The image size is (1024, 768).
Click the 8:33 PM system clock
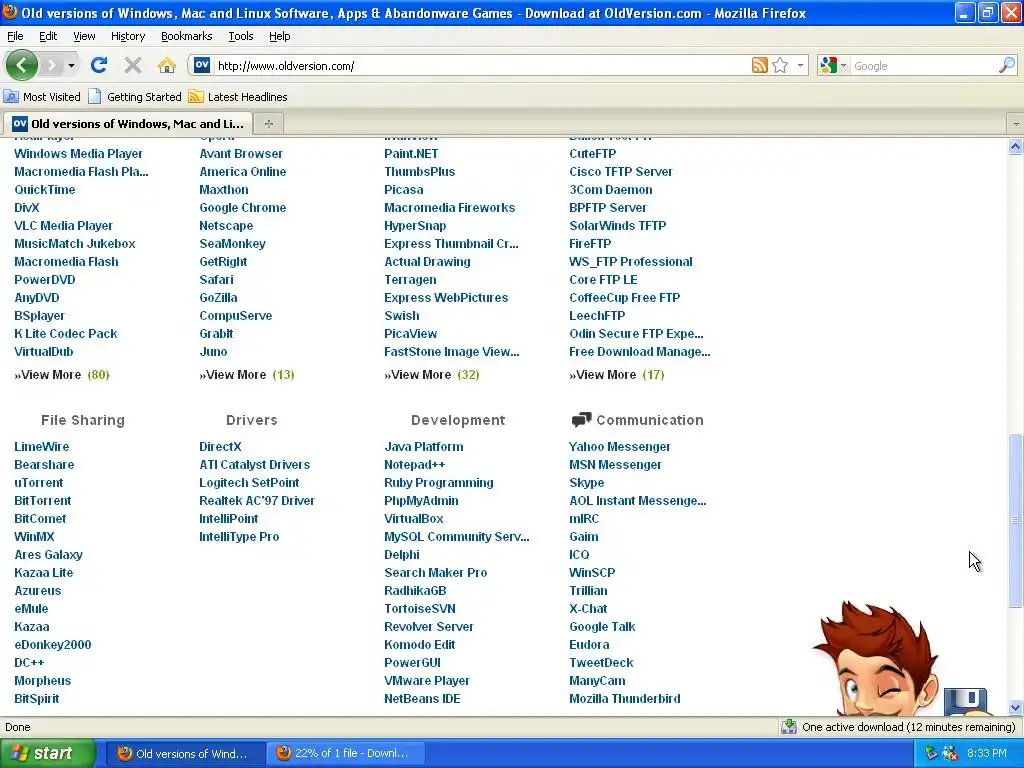pos(986,753)
